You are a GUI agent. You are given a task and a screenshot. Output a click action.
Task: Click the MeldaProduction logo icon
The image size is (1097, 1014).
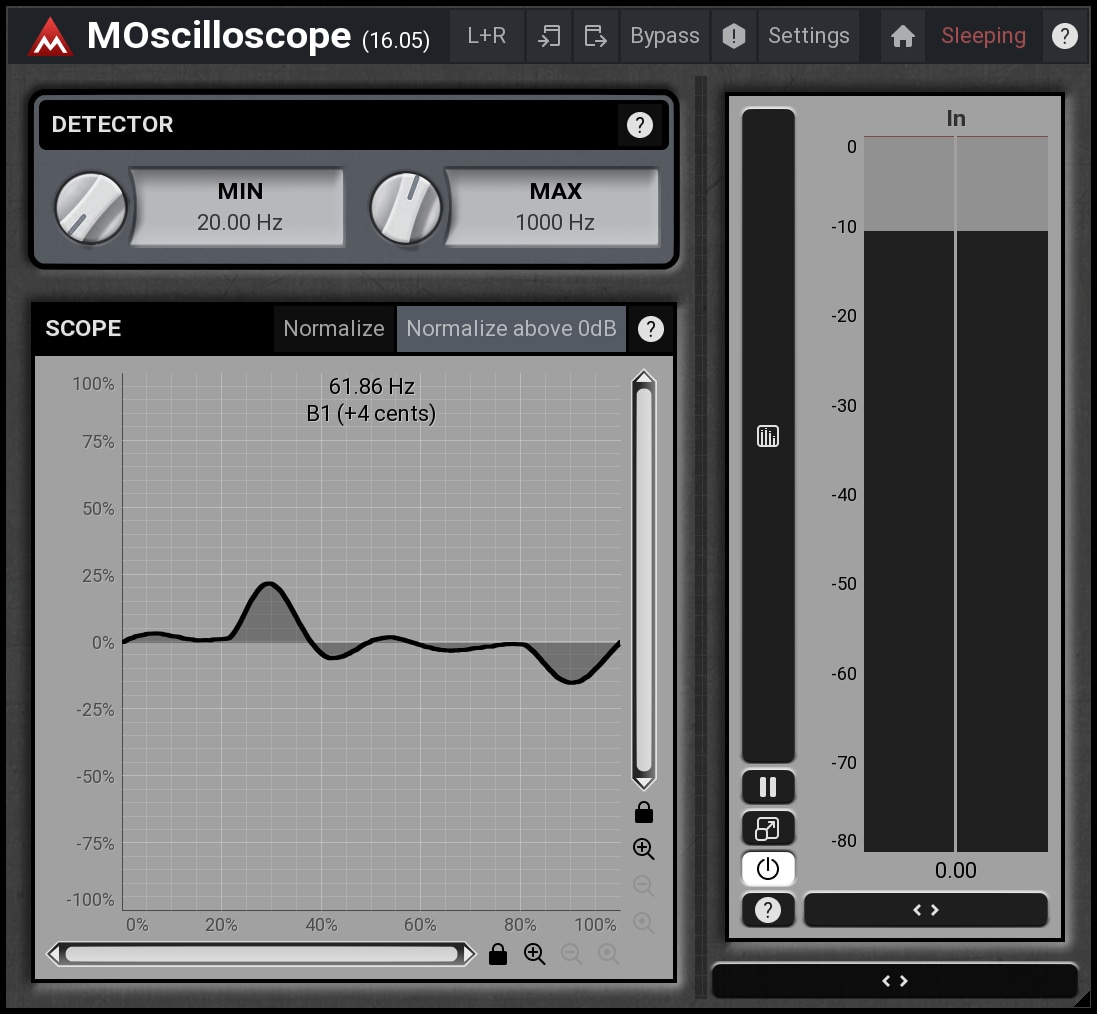[50, 36]
